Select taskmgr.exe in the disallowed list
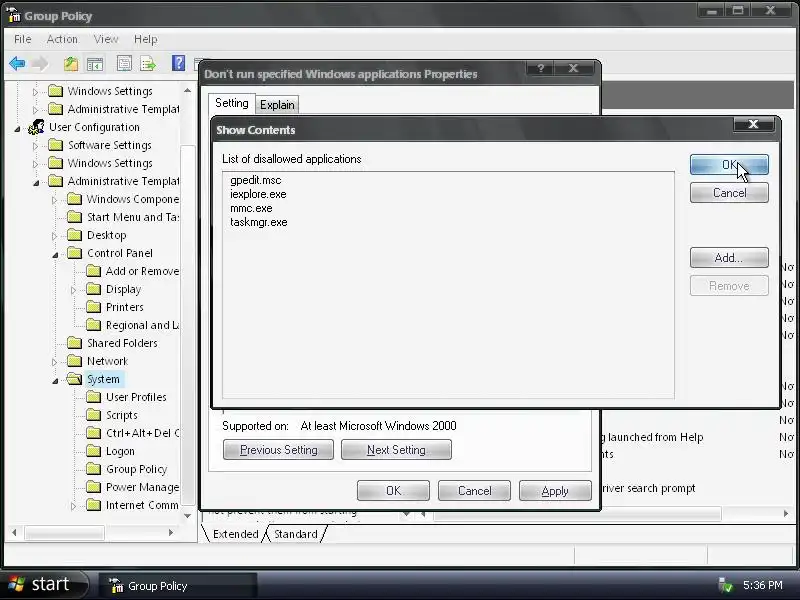 (259, 222)
